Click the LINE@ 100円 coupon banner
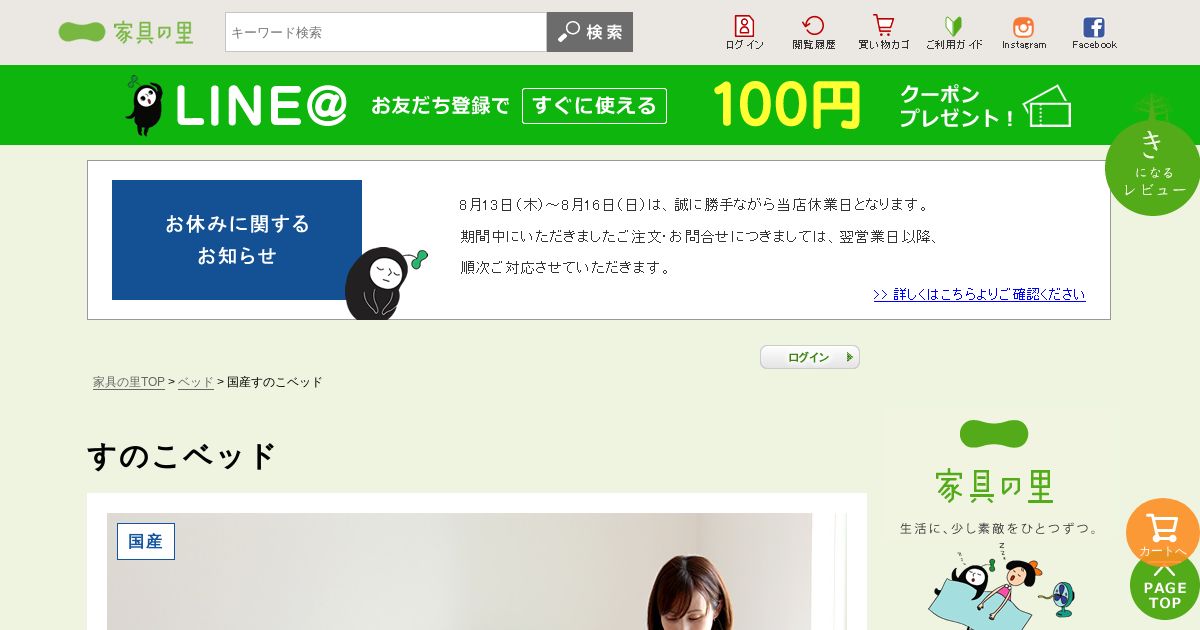Viewport: 1200px width, 630px height. tap(600, 105)
